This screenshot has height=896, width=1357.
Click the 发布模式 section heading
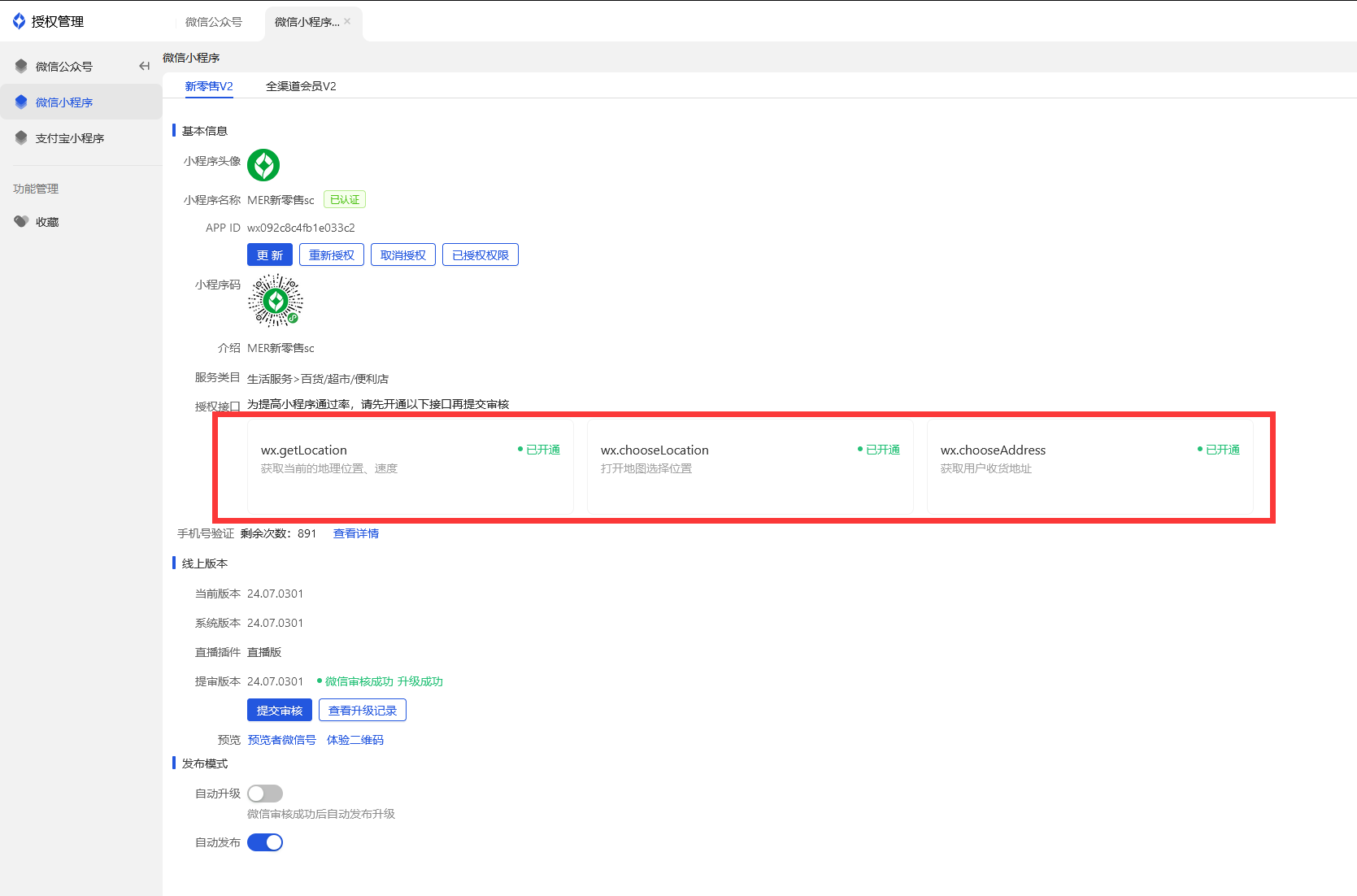coord(205,763)
